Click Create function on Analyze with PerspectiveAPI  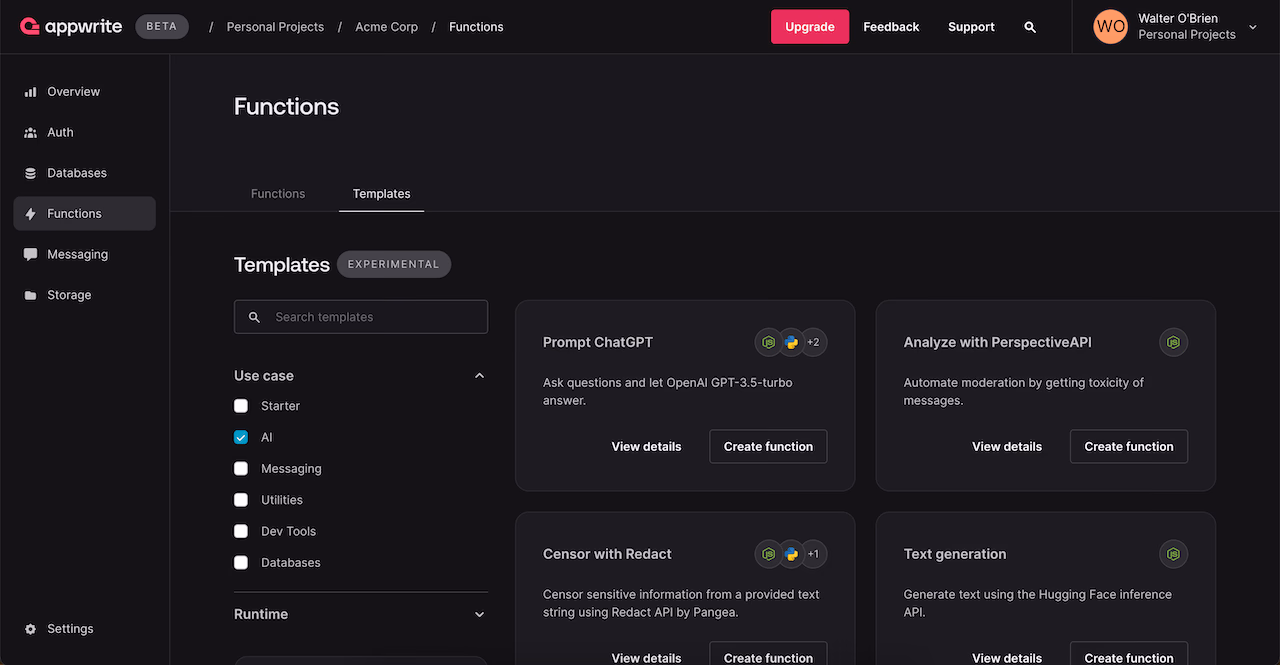(1129, 447)
